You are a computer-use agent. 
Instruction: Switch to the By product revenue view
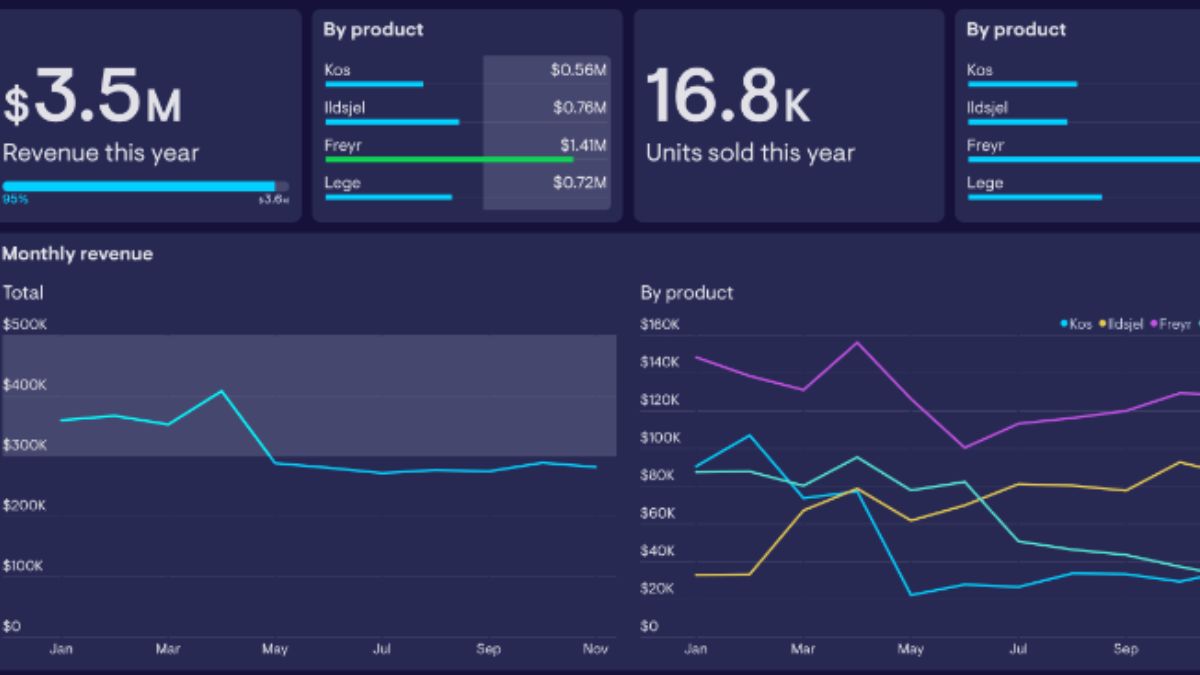(x=686, y=292)
